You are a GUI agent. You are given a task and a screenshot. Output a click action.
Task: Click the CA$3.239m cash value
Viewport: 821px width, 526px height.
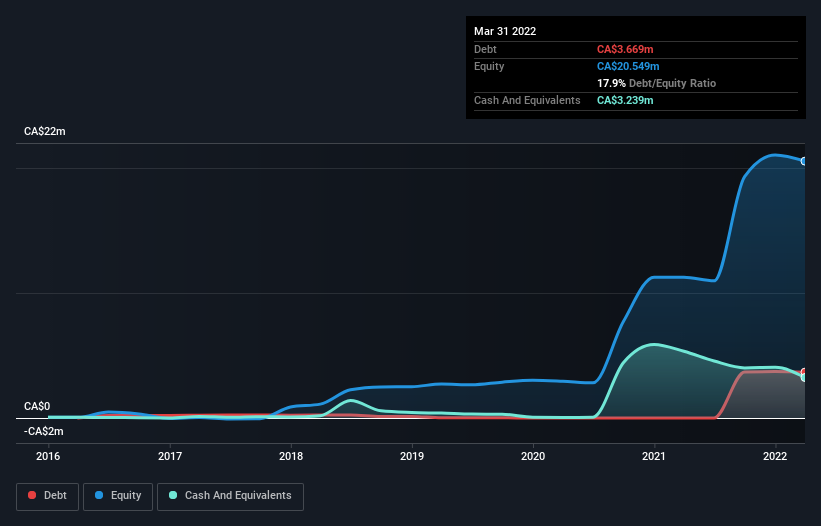tap(625, 100)
